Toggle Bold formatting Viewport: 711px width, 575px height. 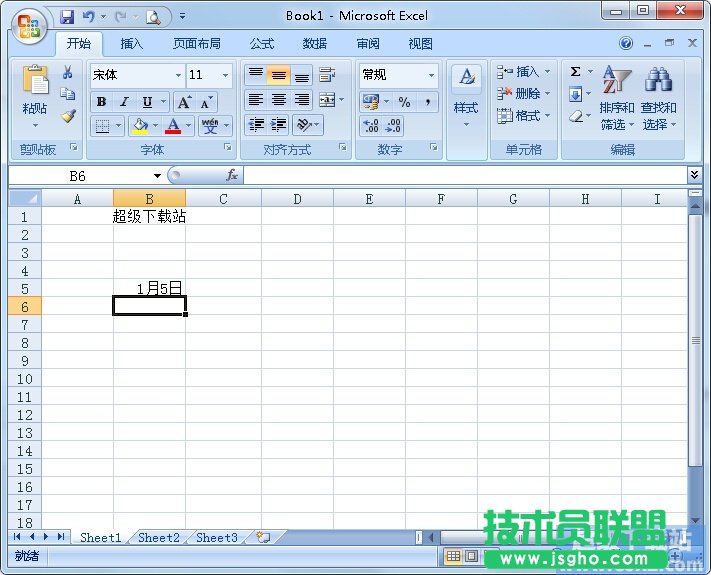pos(101,102)
